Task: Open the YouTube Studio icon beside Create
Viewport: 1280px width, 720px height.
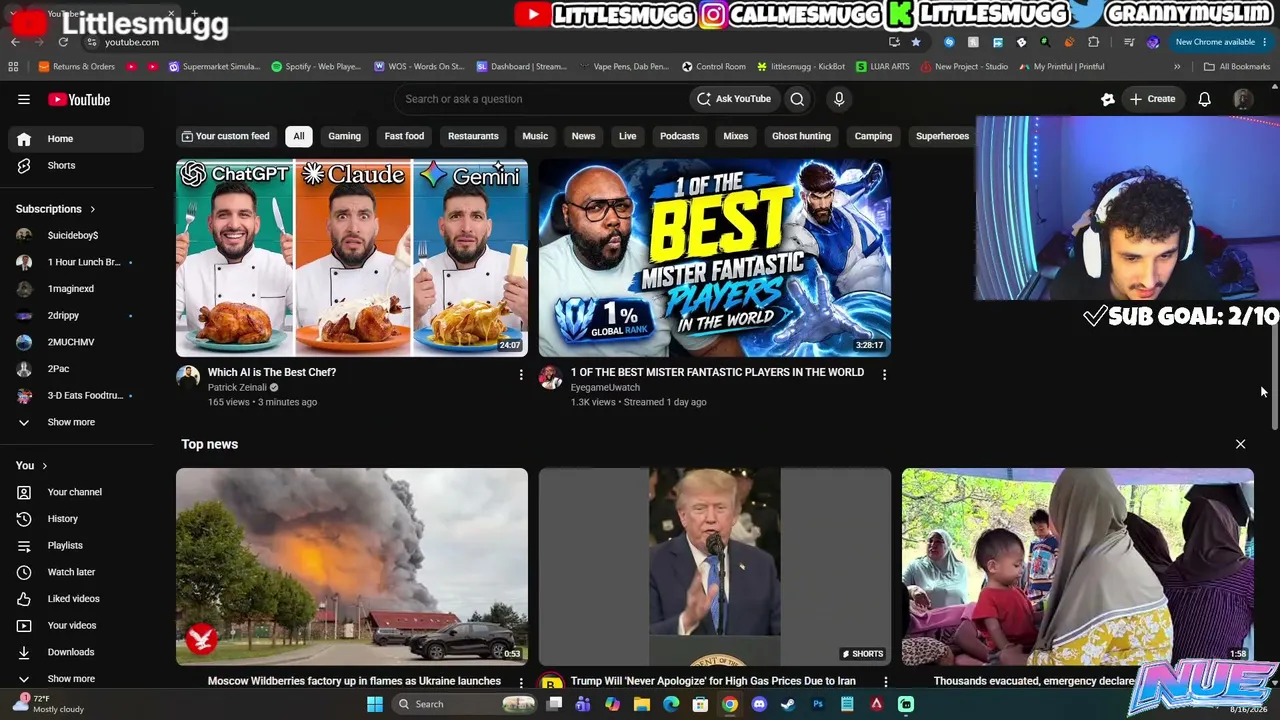Action: 1107,99
